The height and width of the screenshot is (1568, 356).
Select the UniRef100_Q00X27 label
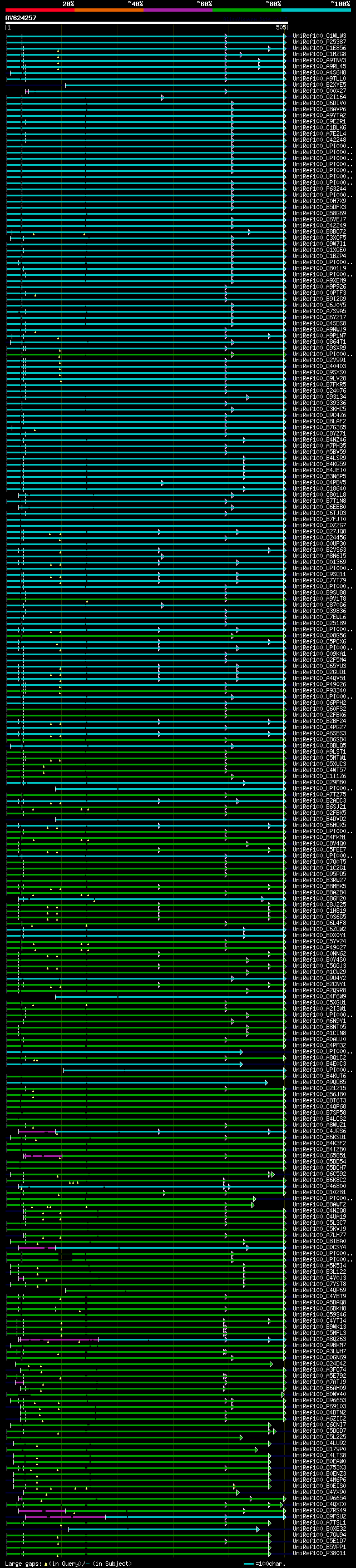tap(319, 91)
